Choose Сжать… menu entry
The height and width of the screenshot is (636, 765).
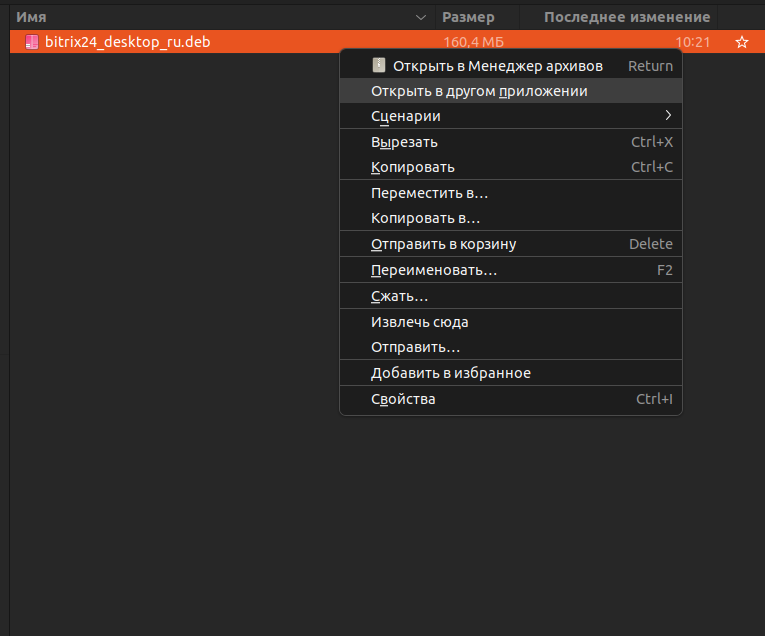[x=511, y=296]
